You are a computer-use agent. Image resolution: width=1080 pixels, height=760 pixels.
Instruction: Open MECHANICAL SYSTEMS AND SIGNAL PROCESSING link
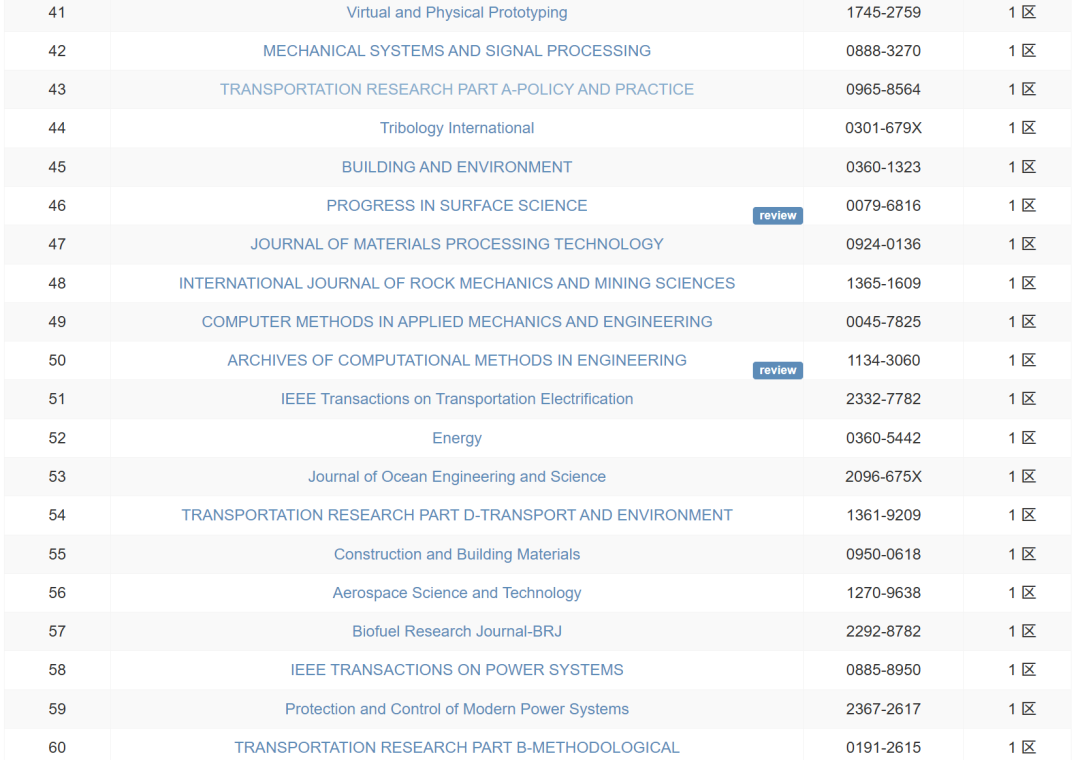coord(457,51)
